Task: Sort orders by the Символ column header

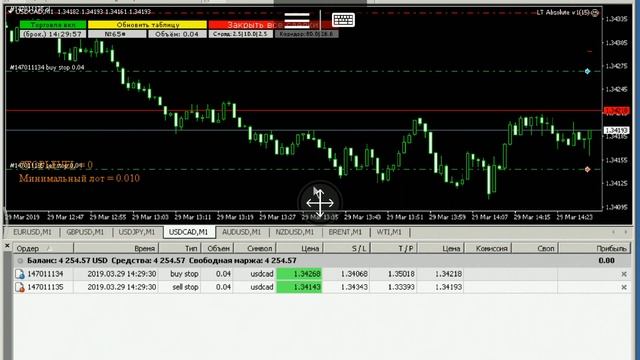Action: (x=255, y=248)
